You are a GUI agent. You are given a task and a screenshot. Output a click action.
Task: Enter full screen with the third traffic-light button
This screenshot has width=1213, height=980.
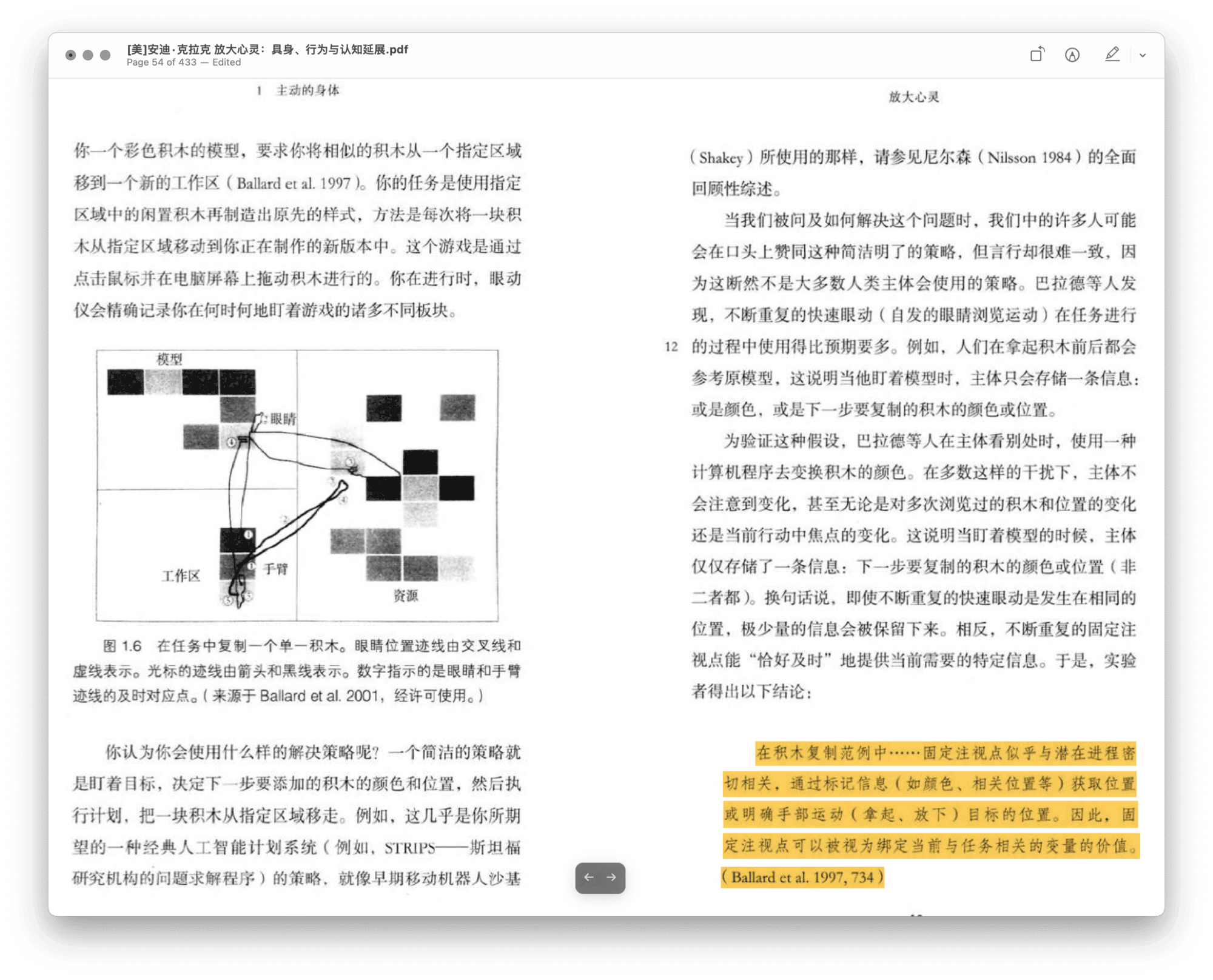point(105,55)
